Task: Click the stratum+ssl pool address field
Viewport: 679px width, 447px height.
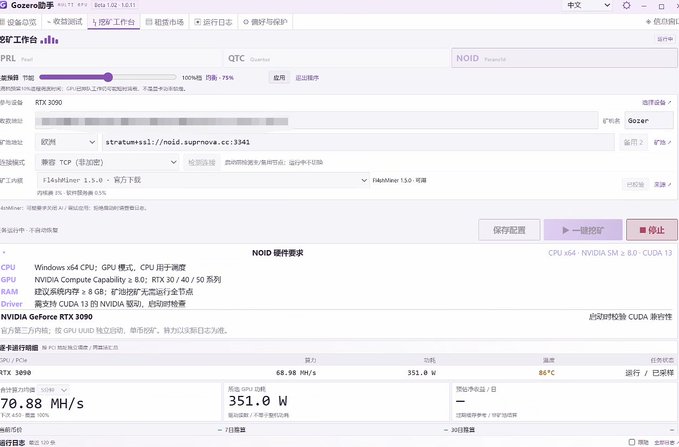Action: pyautogui.click(x=358, y=142)
